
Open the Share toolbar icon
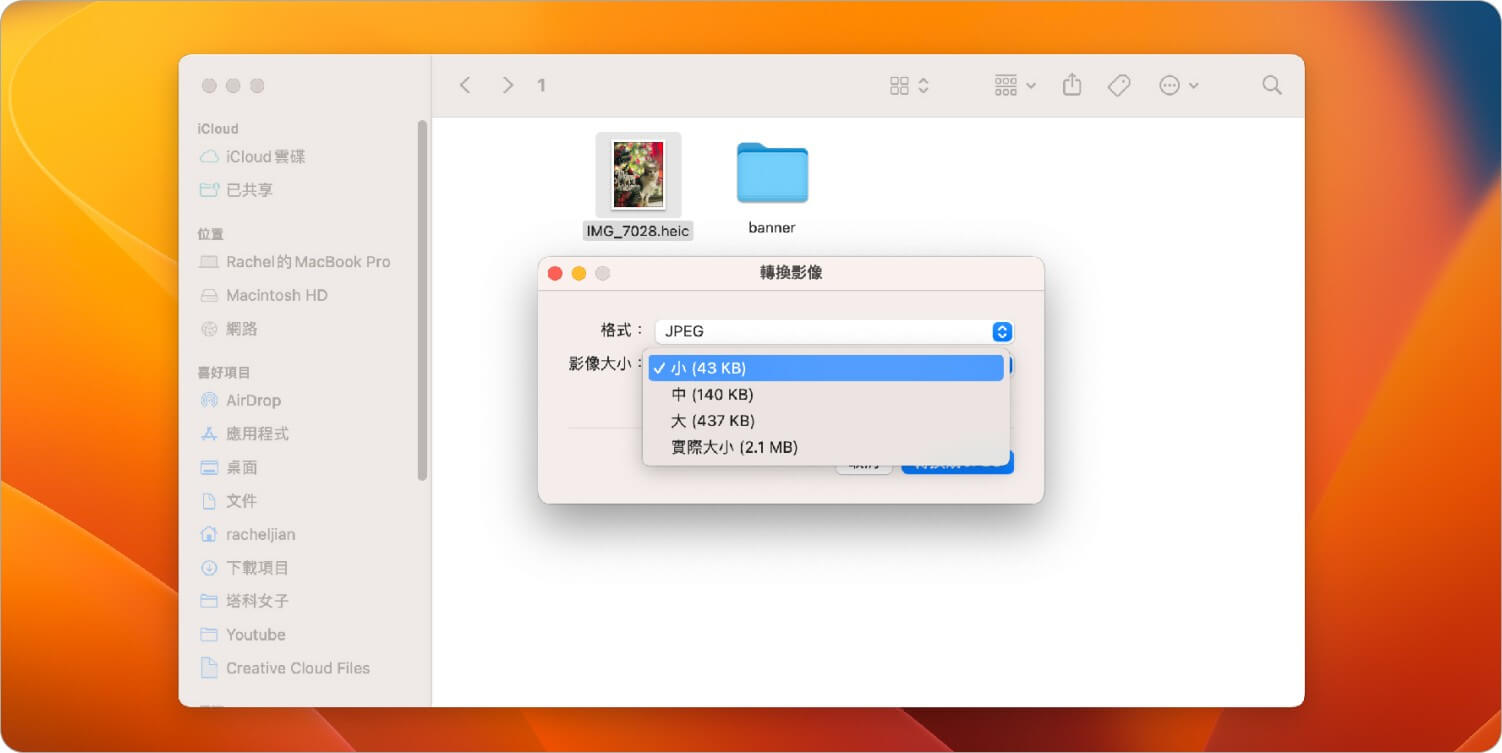click(x=1072, y=85)
